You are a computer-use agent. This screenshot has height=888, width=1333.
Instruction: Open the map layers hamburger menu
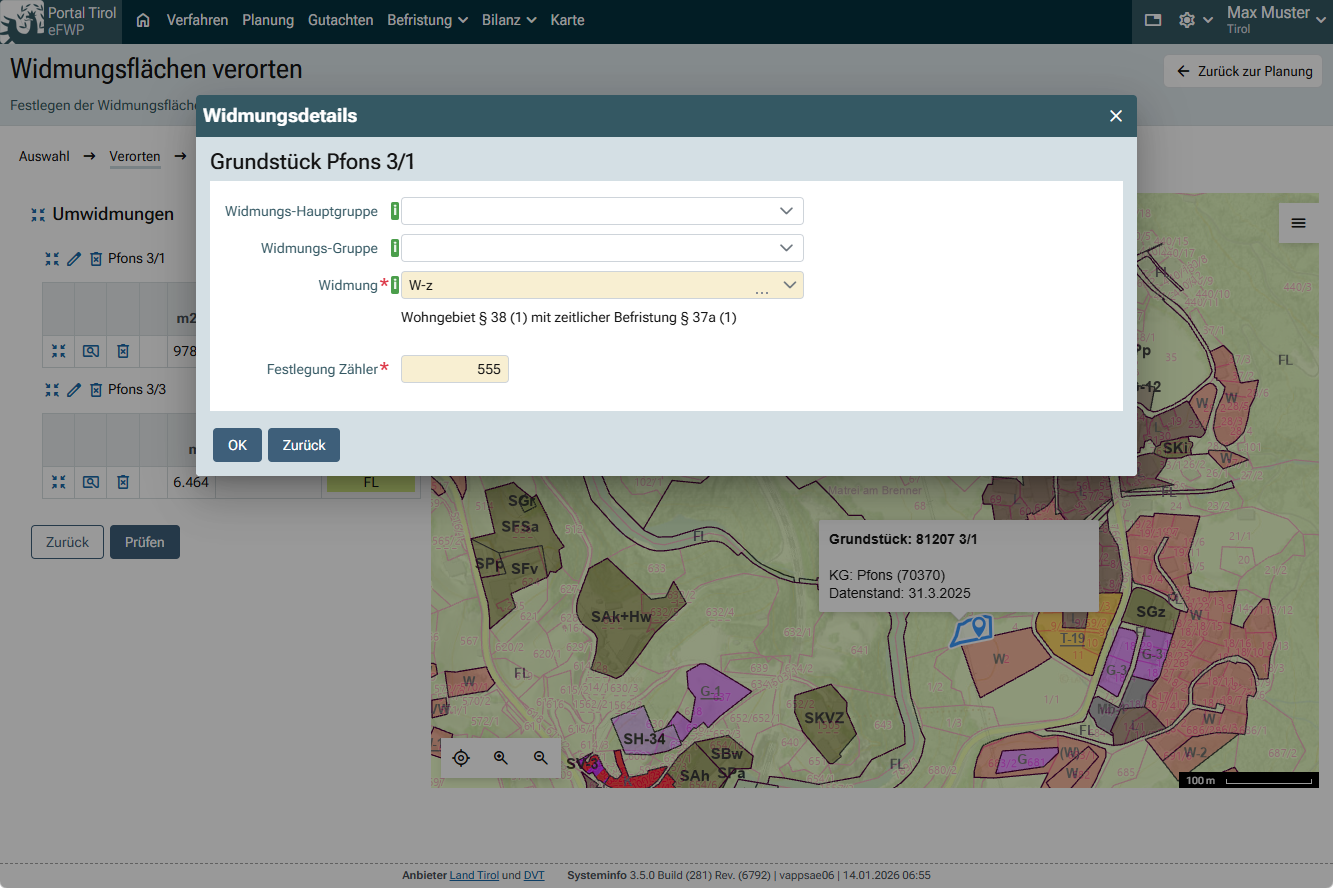(x=1298, y=223)
